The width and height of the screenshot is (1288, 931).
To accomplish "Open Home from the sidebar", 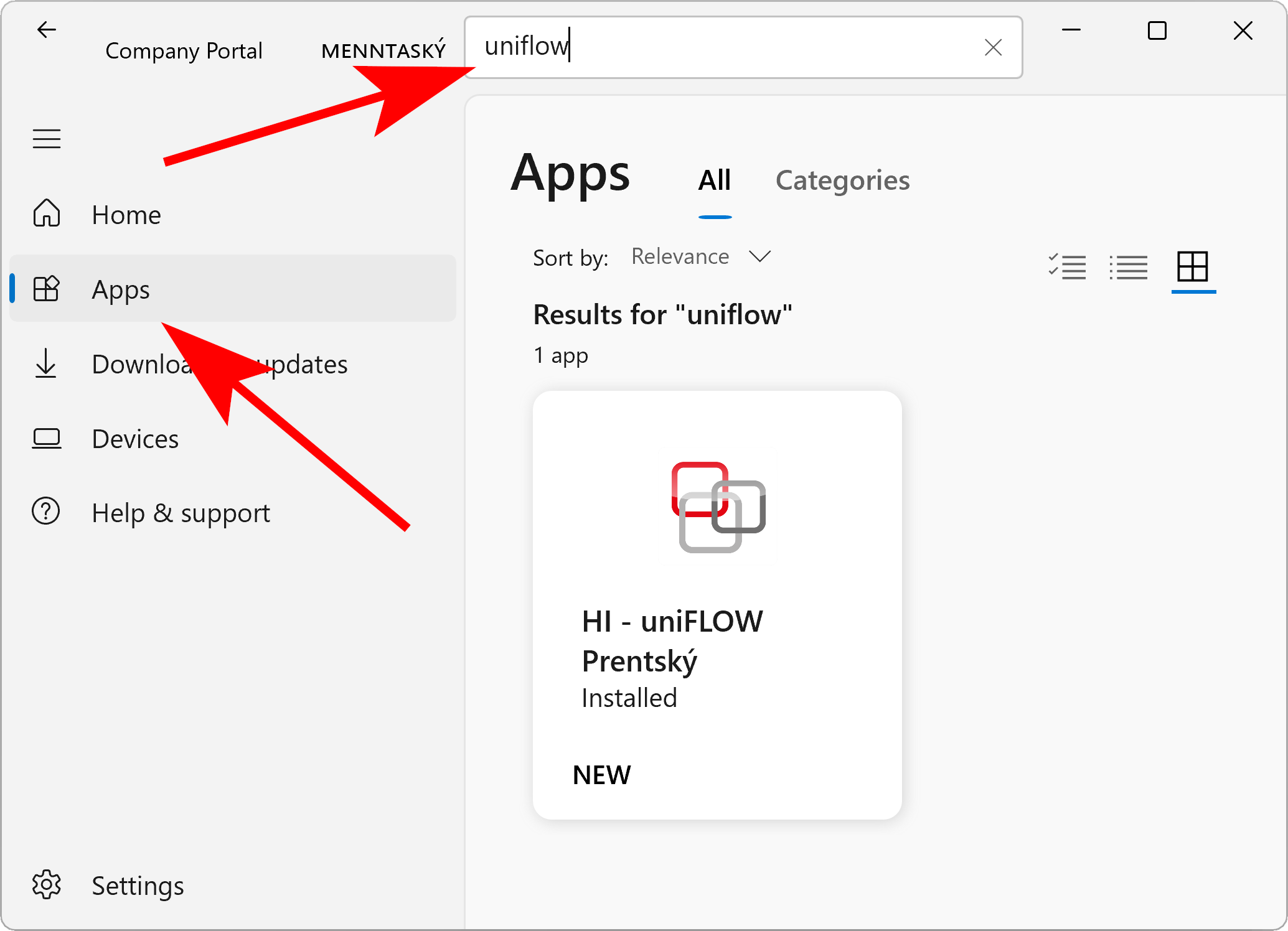I will tap(233, 215).
